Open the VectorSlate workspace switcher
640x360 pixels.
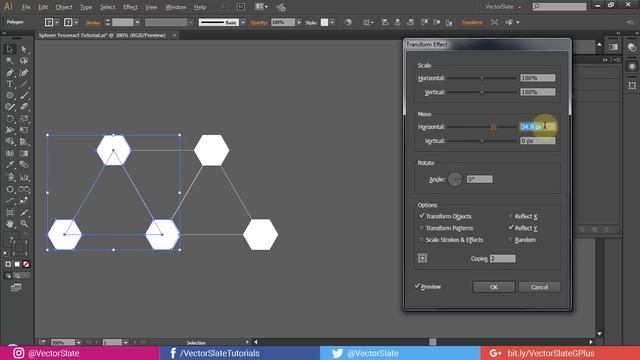[503, 7]
